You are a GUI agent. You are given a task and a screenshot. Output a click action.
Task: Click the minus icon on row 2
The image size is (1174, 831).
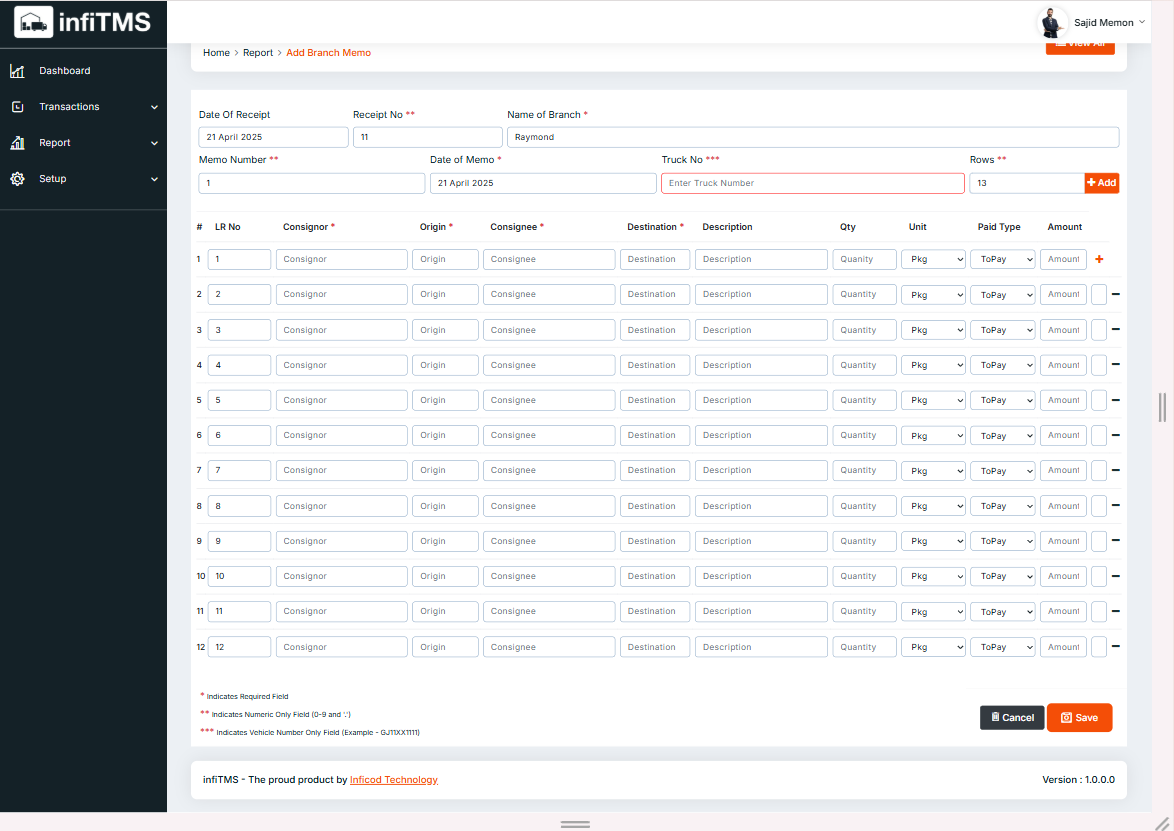coord(1115,294)
